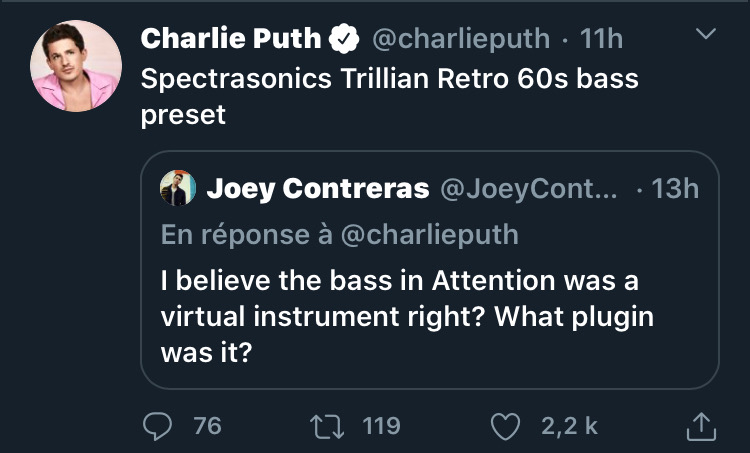The image size is (750, 453).
Task: Open Joey Contreras' small avatar
Action: click(177, 188)
